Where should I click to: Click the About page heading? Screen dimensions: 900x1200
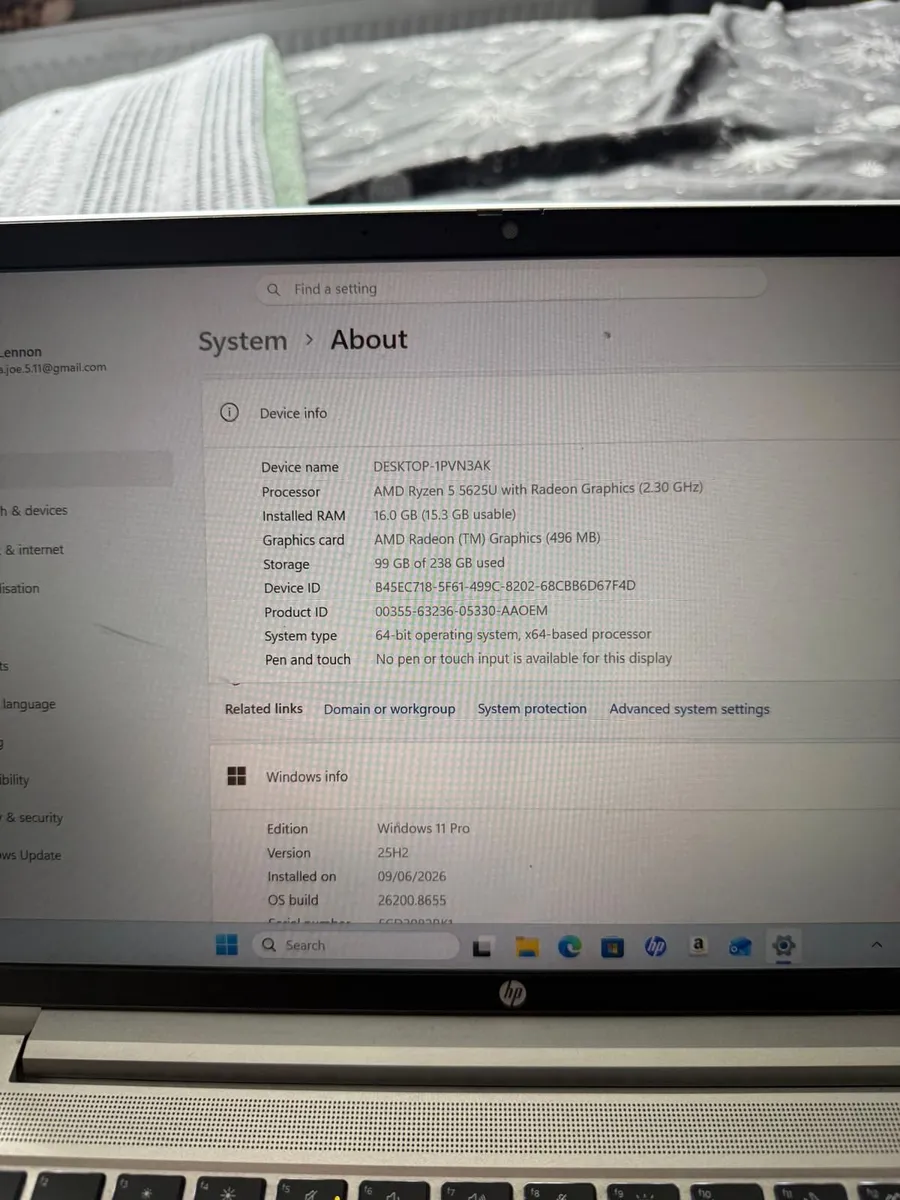(369, 340)
